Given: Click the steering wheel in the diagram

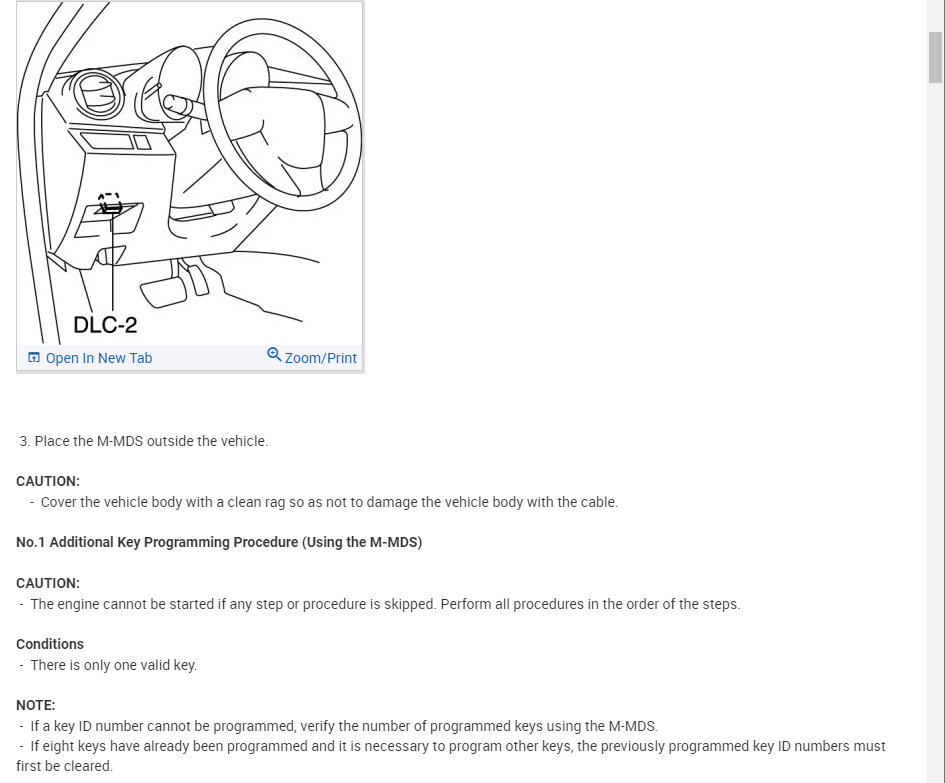Looking at the screenshot, I should 283,115.
